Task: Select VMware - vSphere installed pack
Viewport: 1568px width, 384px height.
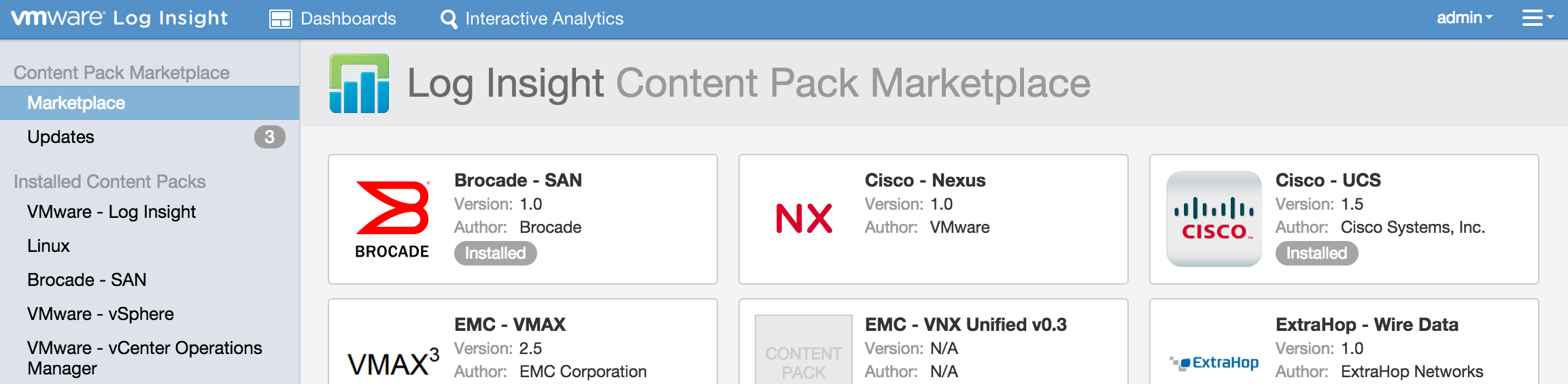Action: 101,314
